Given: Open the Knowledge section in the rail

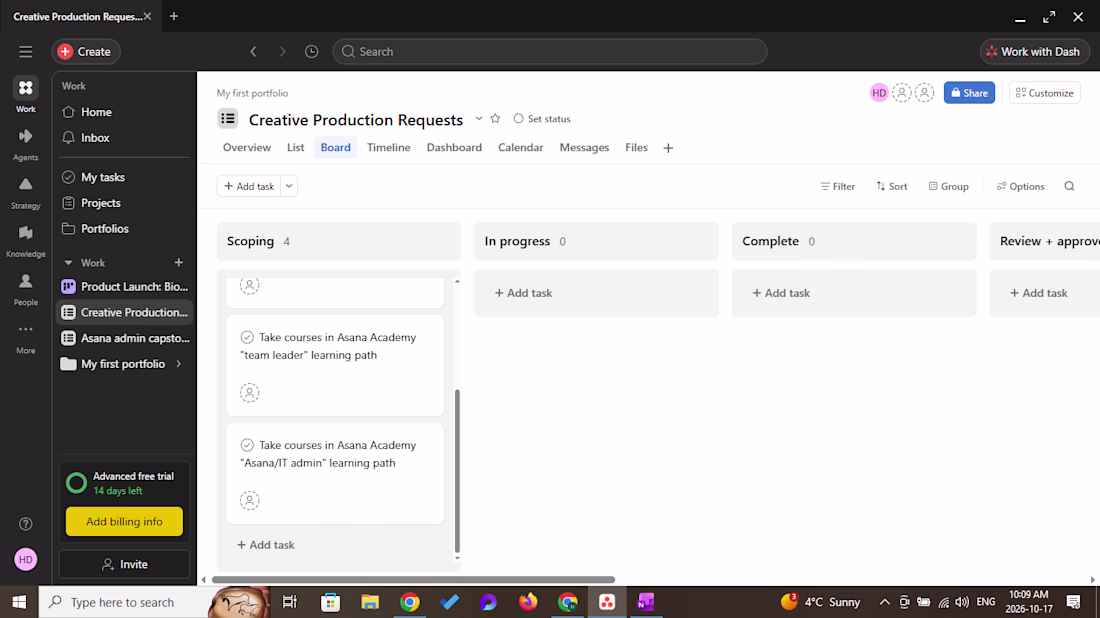Looking at the screenshot, I should [26, 241].
